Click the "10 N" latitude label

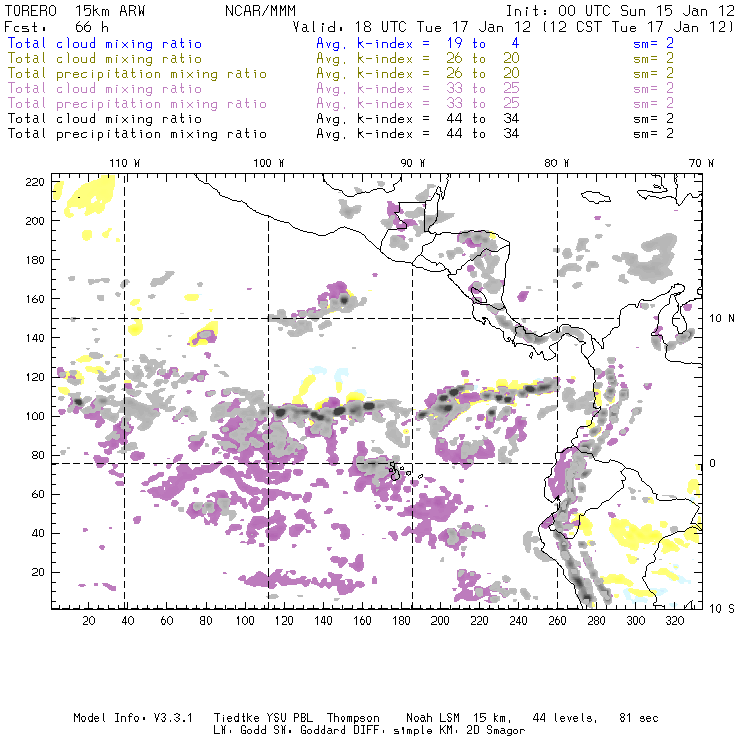point(722,319)
